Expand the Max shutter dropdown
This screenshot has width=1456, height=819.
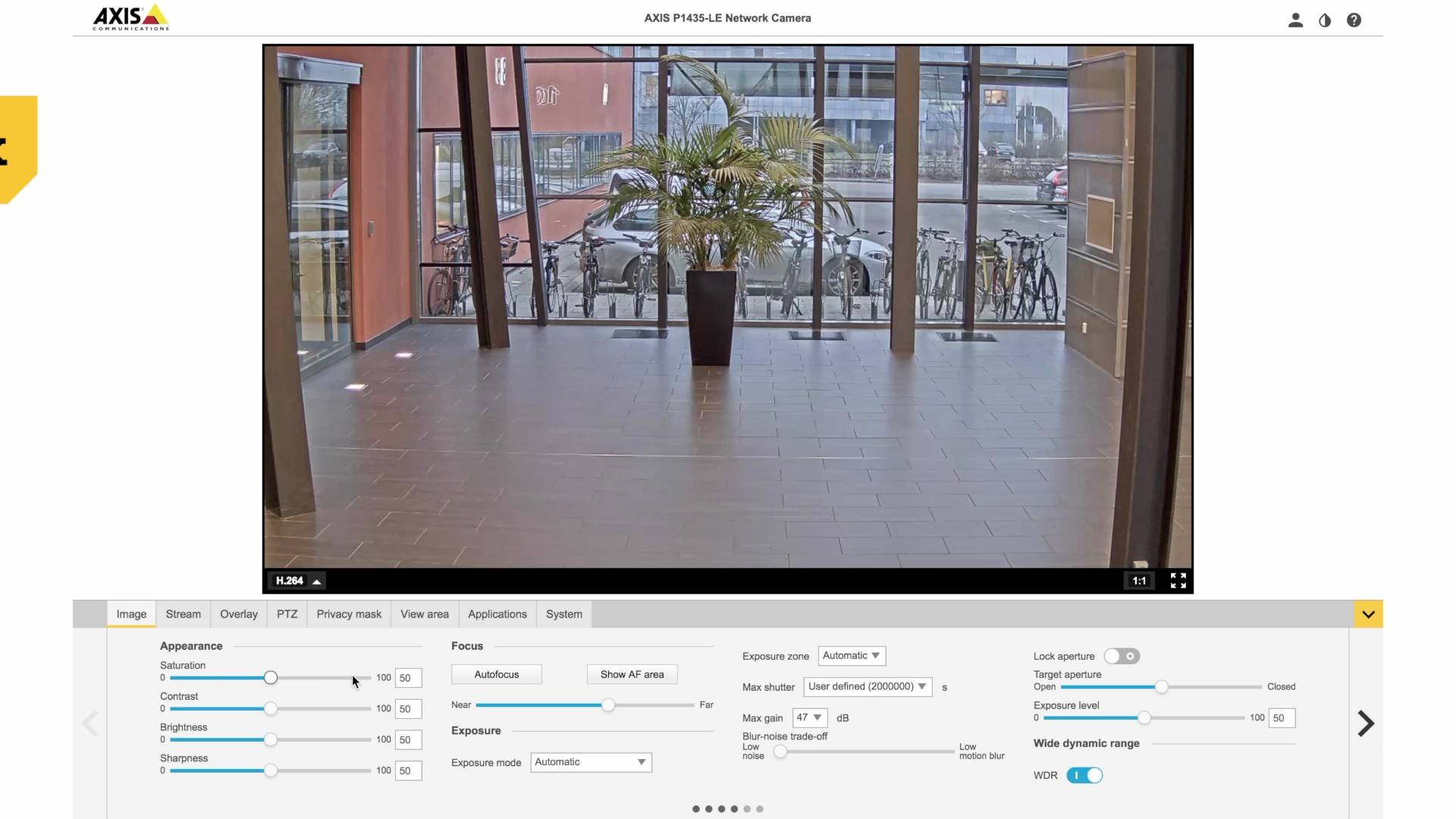point(868,687)
